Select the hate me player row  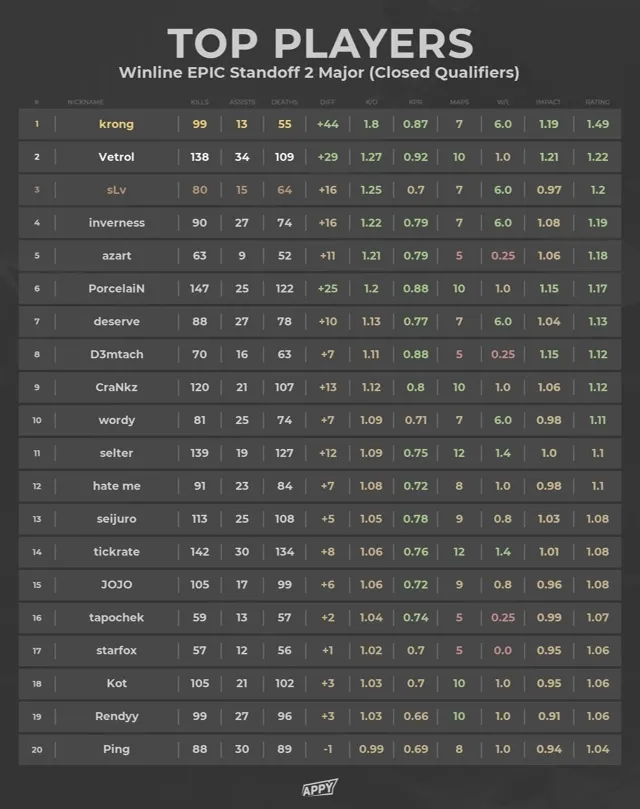tap(320, 486)
